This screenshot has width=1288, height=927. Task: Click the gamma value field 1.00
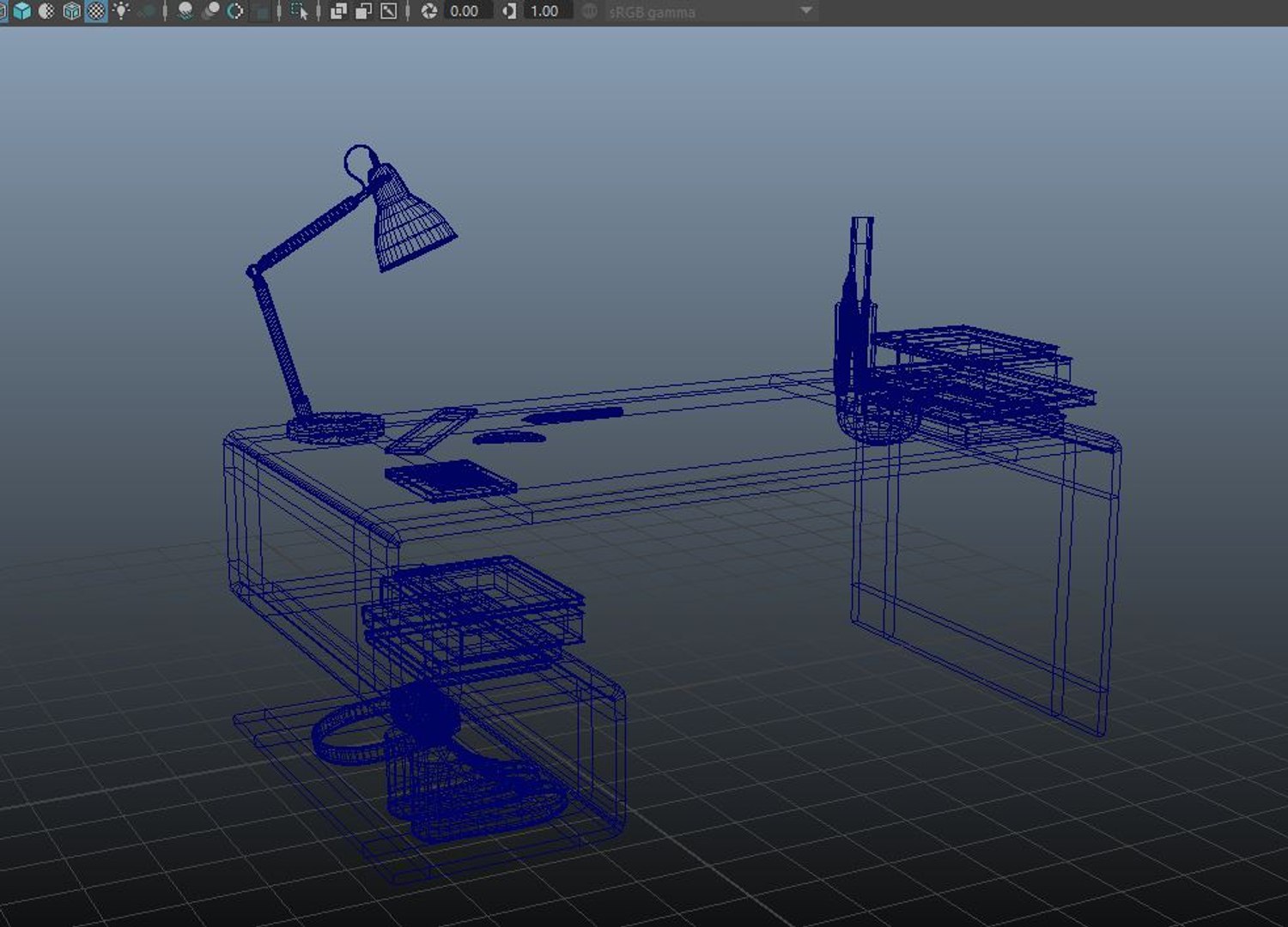tap(548, 11)
